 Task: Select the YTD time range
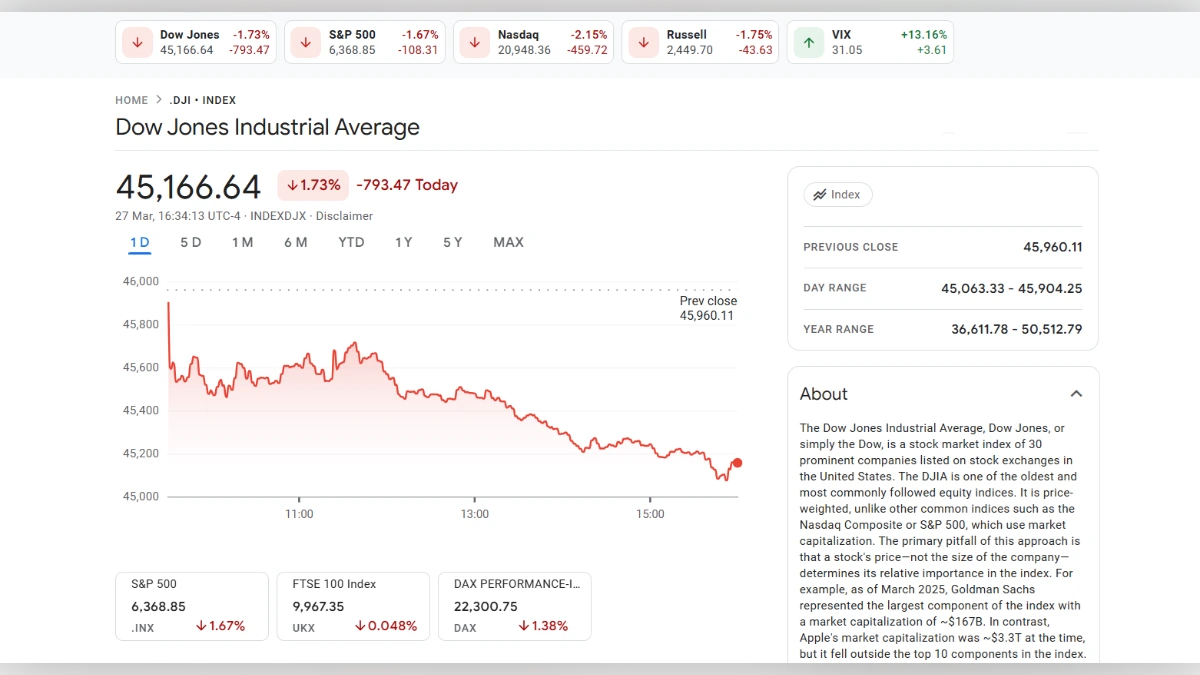pyautogui.click(x=350, y=242)
